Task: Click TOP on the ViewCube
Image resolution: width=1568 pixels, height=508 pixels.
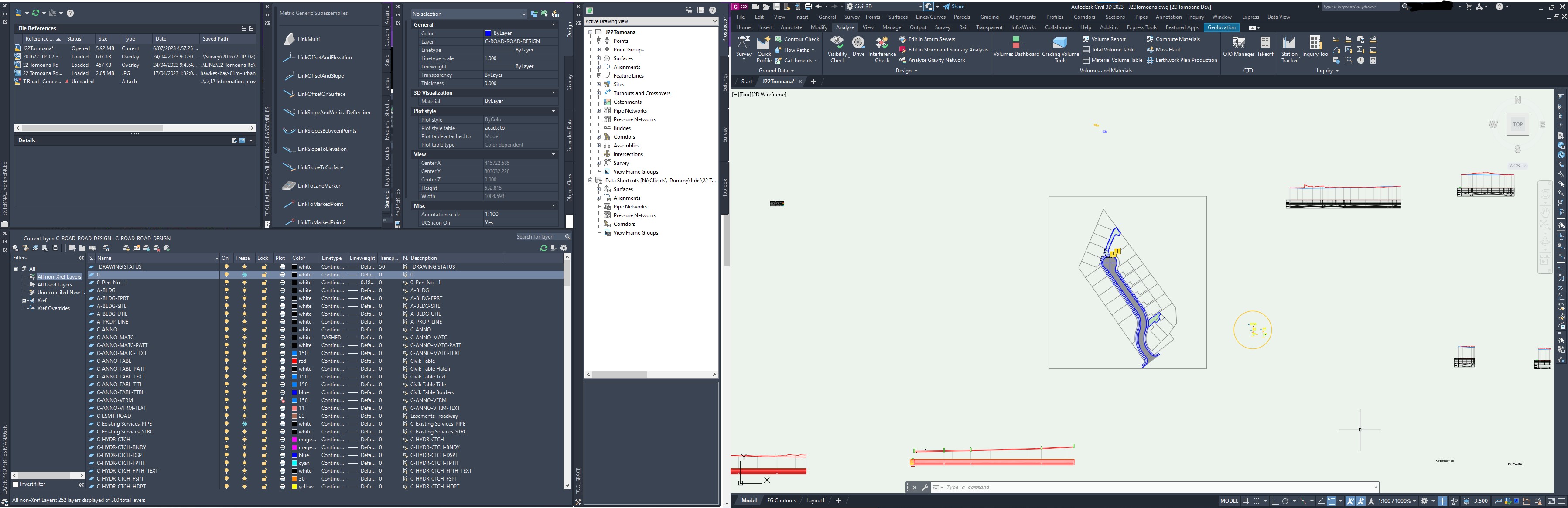Action: (1518, 124)
